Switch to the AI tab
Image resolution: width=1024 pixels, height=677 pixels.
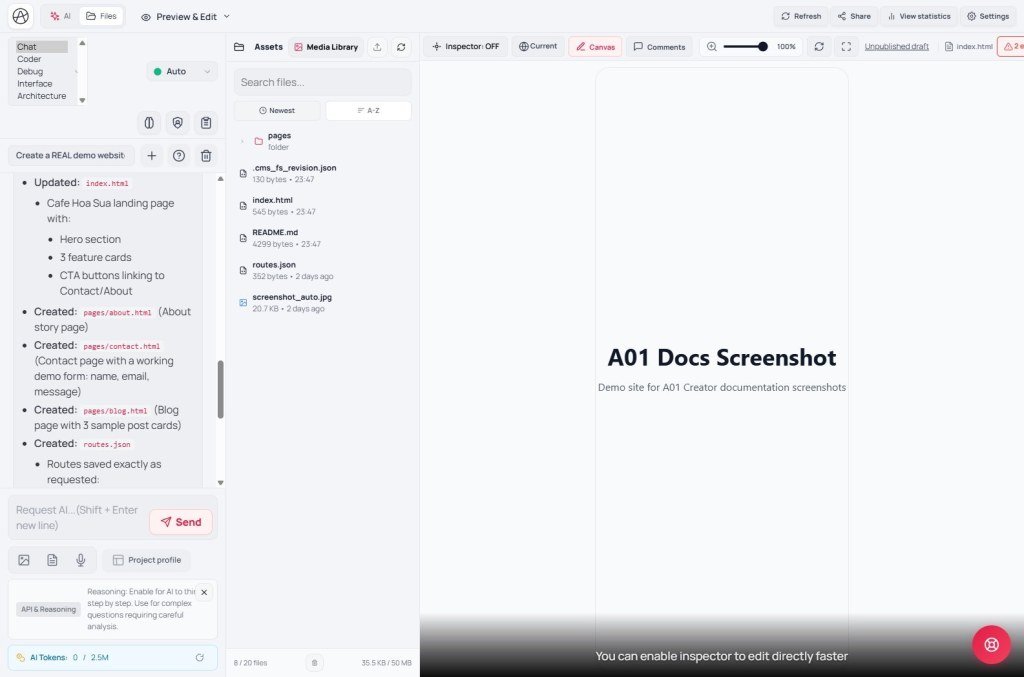pyautogui.click(x=60, y=16)
